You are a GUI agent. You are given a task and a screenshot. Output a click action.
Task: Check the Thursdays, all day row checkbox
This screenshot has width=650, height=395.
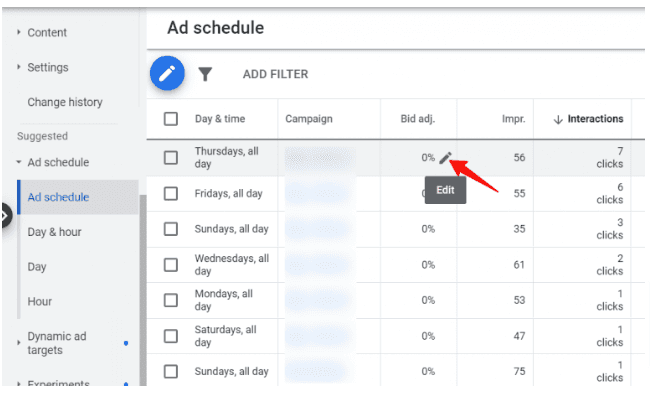coord(171,158)
